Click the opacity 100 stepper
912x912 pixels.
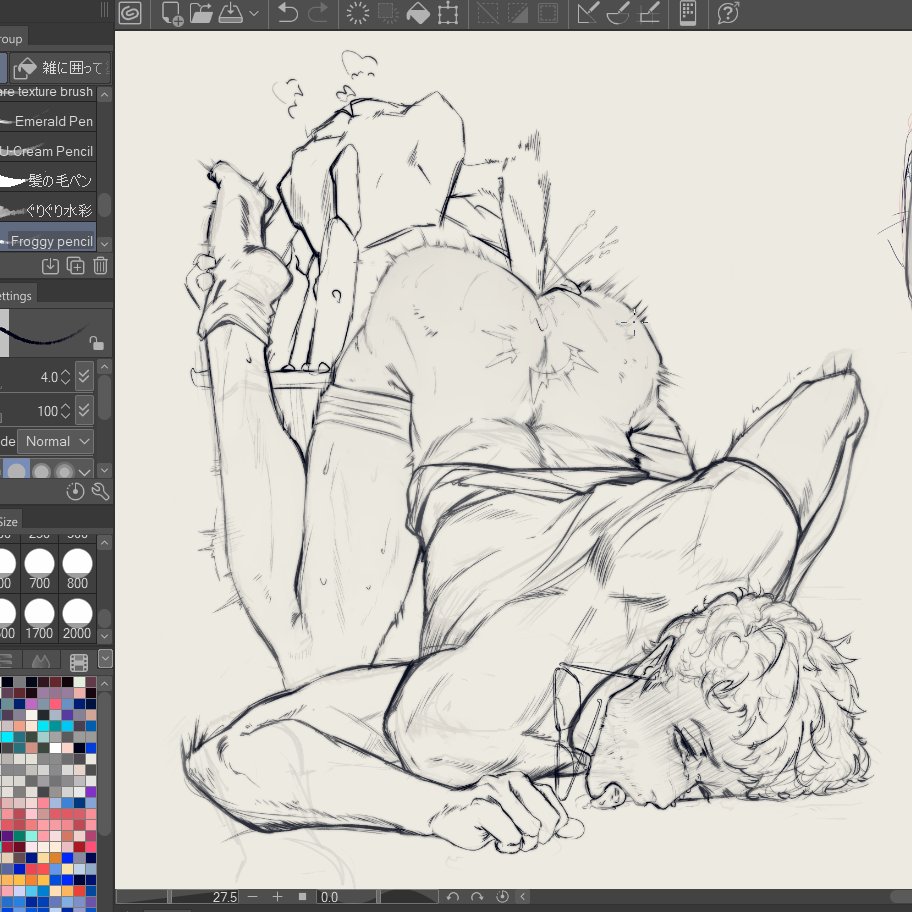[x=66, y=411]
